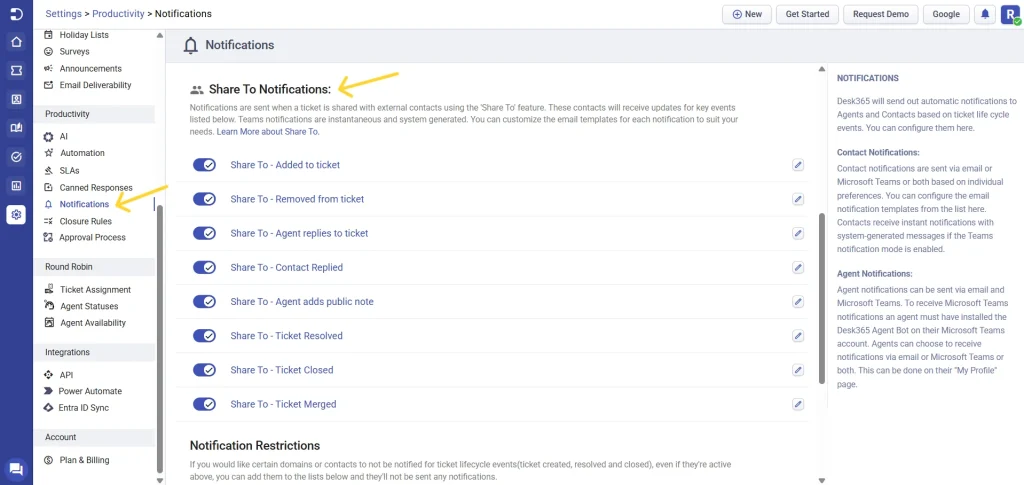Screen dimensions: 1024x485
Task: Disable Share To - Removed from ticket toggle
Action: [x=204, y=199]
